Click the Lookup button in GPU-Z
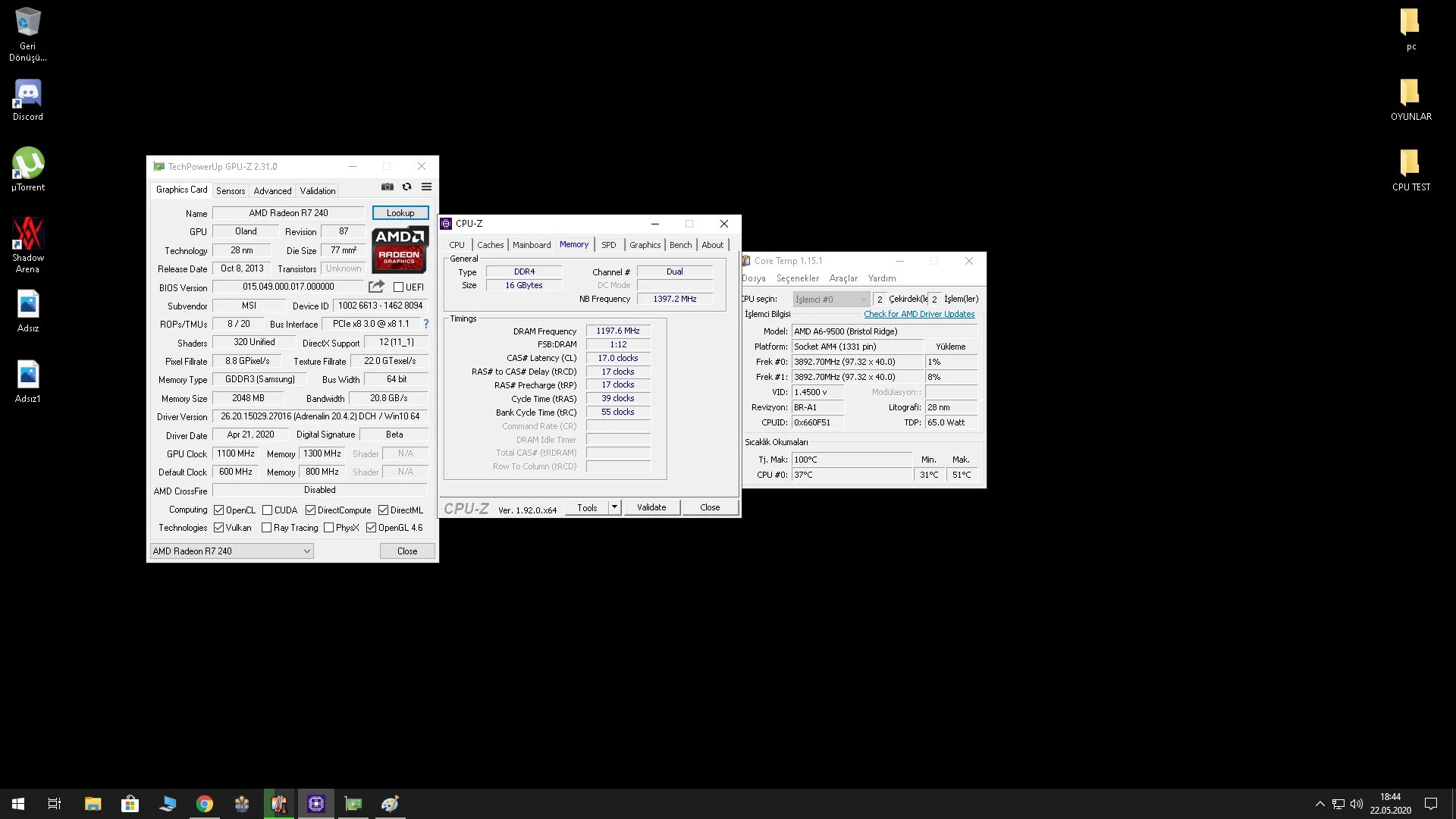Viewport: 1456px width, 819px height. (x=400, y=213)
